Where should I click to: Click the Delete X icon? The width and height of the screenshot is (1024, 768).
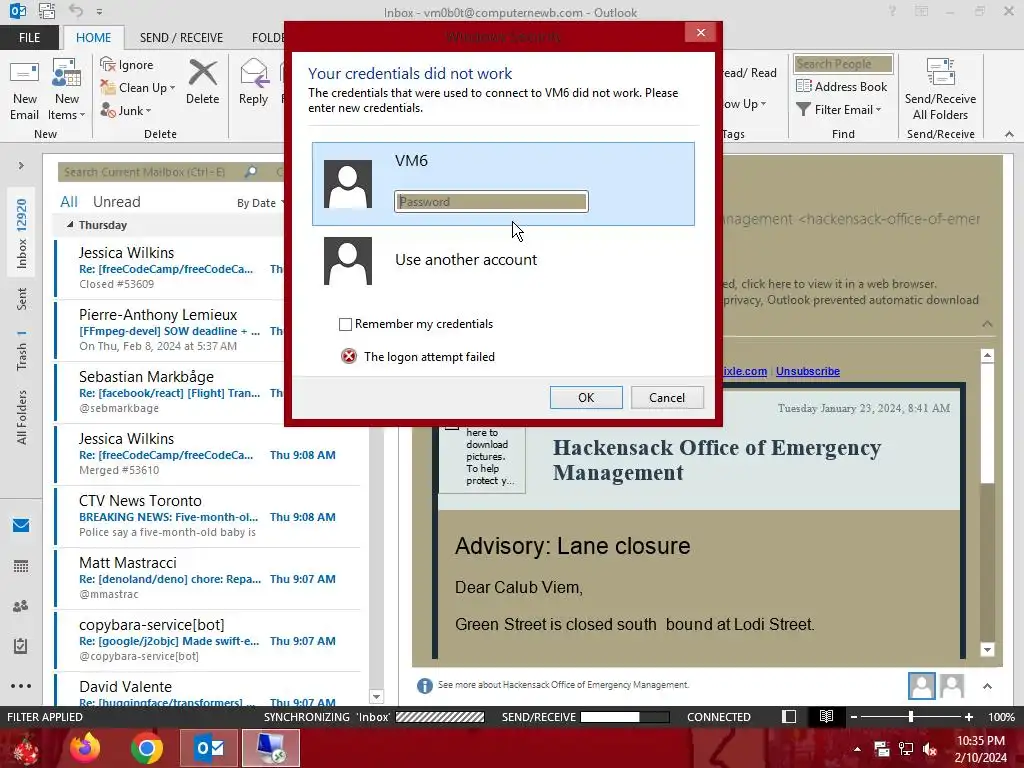pyautogui.click(x=202, y=73)
